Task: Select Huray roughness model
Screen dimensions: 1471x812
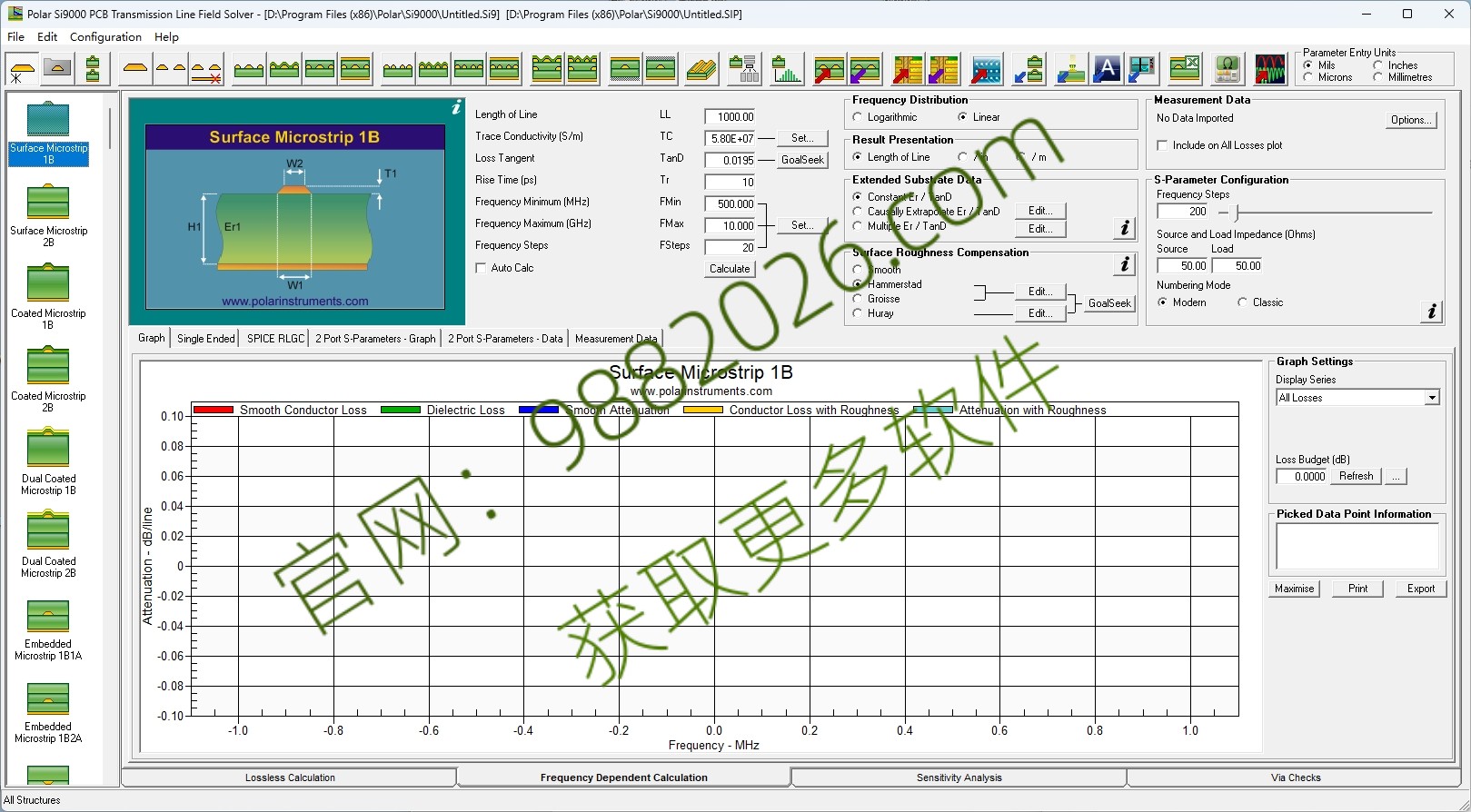Action: 858,313
